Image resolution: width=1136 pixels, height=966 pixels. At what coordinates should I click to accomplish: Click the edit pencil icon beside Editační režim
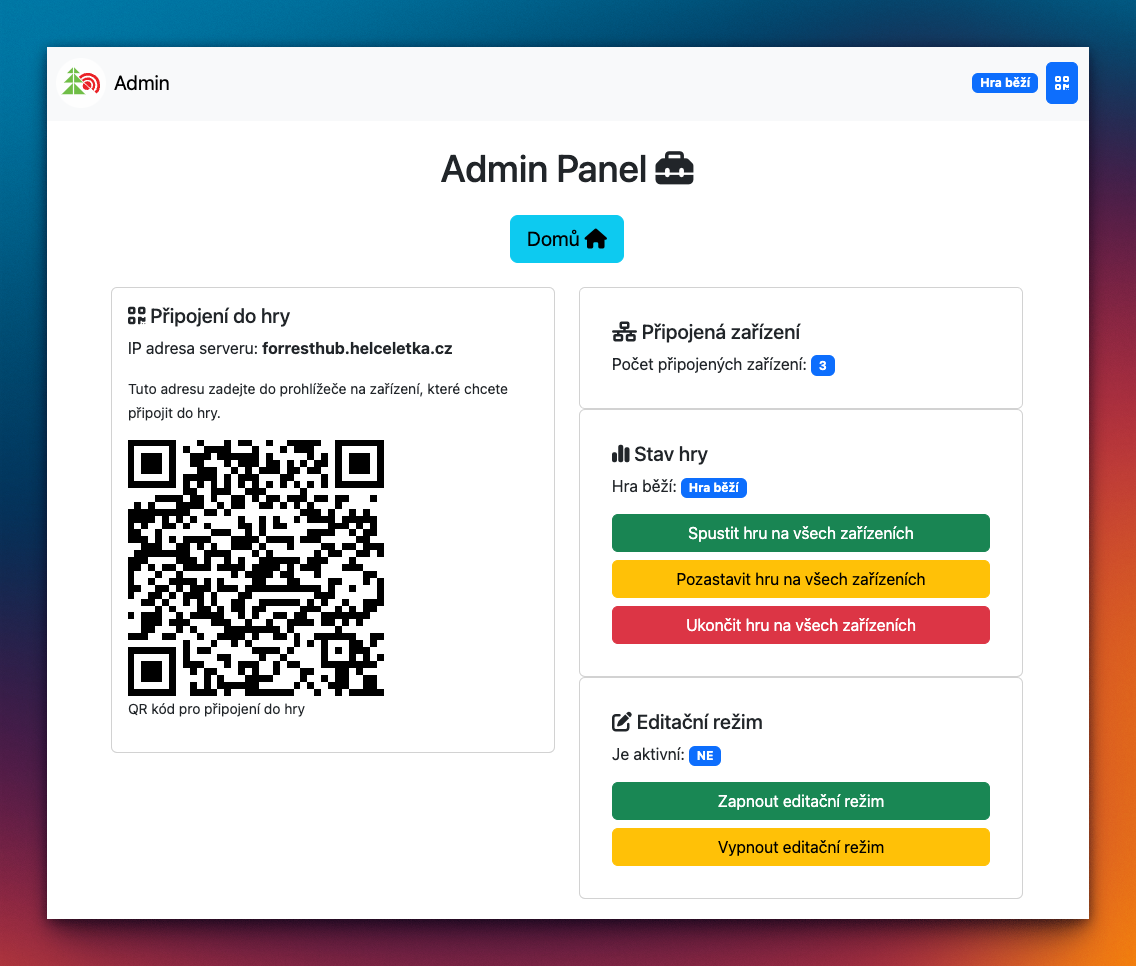point(622,722)
